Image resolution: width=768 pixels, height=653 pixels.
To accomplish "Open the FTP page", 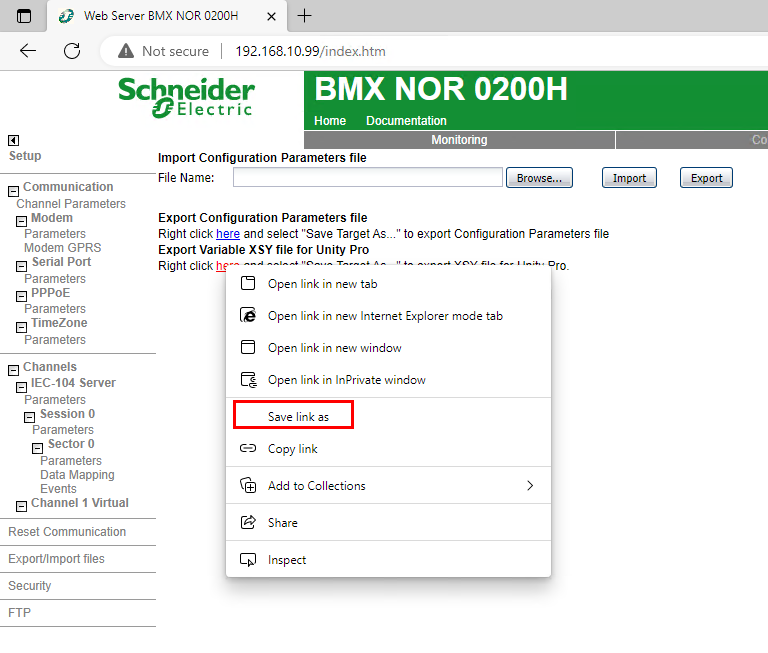I will click(x=19, y=613).
